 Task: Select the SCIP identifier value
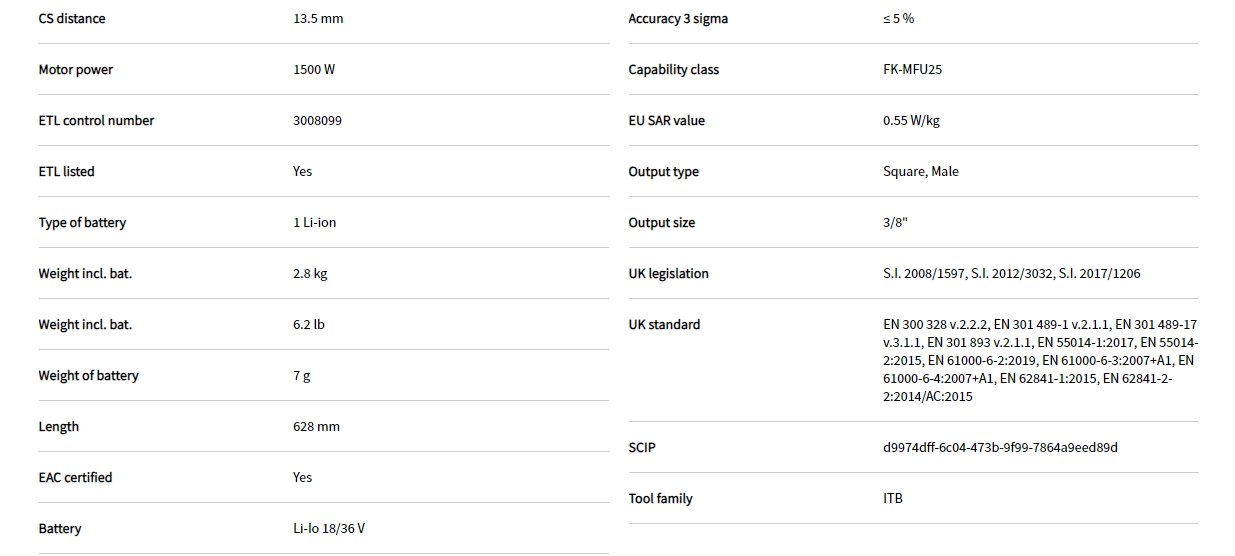(1000, 448)
